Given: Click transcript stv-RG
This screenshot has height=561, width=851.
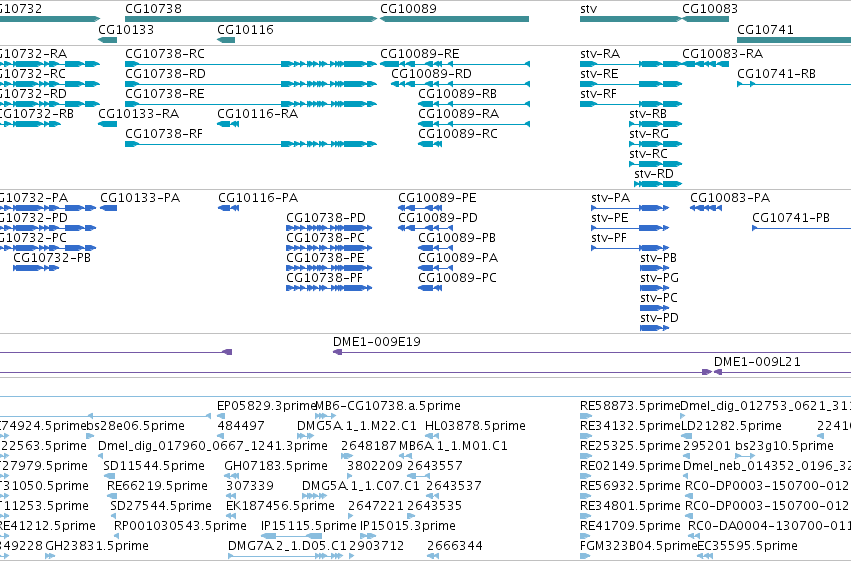Looking at the screenshot, I should pos(656,144).
